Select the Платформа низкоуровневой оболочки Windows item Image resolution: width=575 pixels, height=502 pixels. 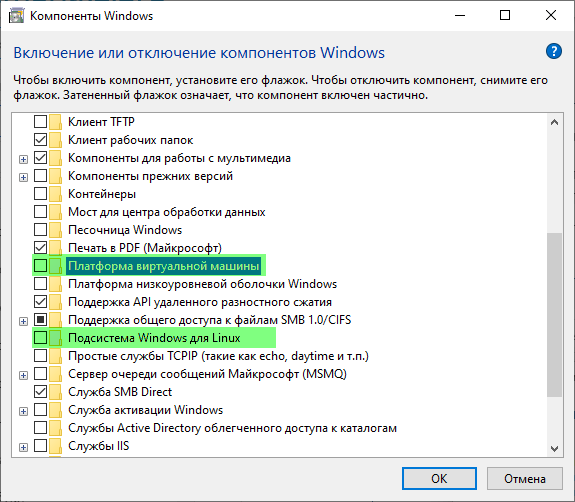pos(202,284)
